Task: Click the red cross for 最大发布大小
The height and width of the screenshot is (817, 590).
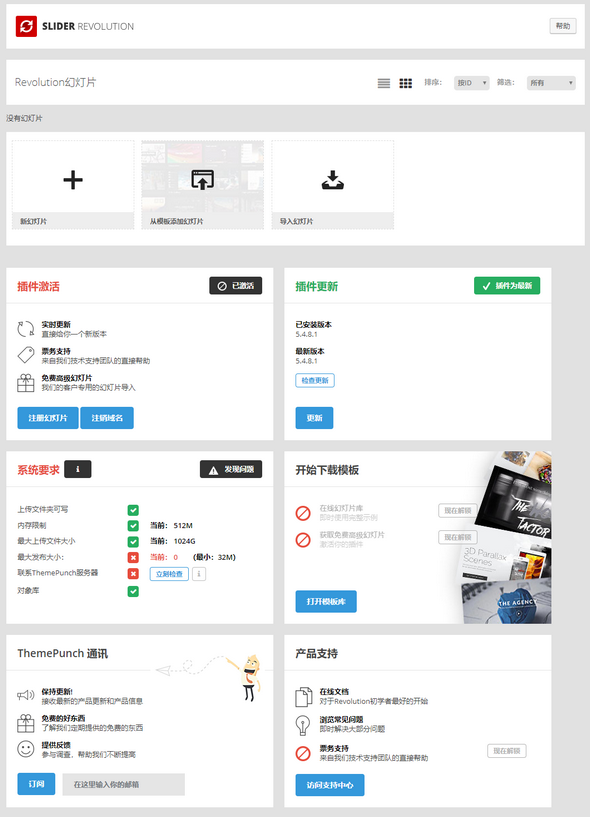Action: 133,558
